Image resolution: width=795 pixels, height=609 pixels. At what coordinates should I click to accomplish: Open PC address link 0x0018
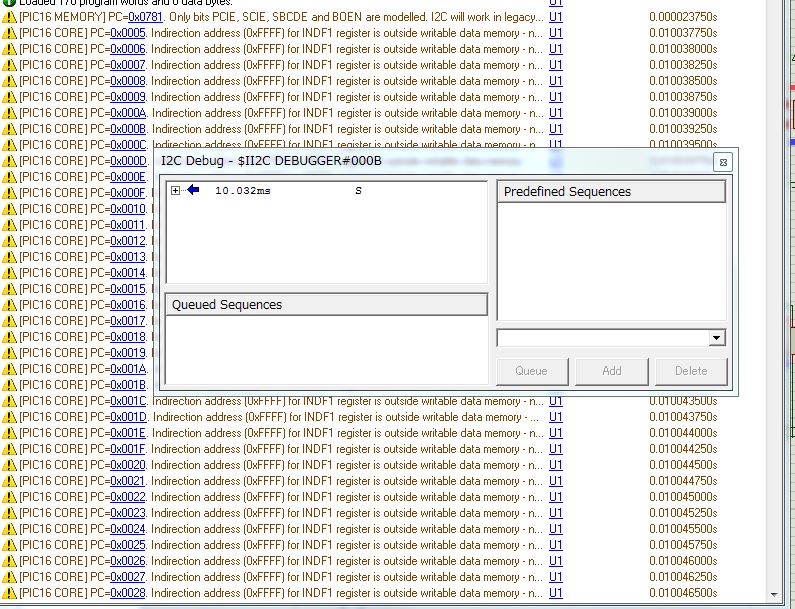click(128, 337)
